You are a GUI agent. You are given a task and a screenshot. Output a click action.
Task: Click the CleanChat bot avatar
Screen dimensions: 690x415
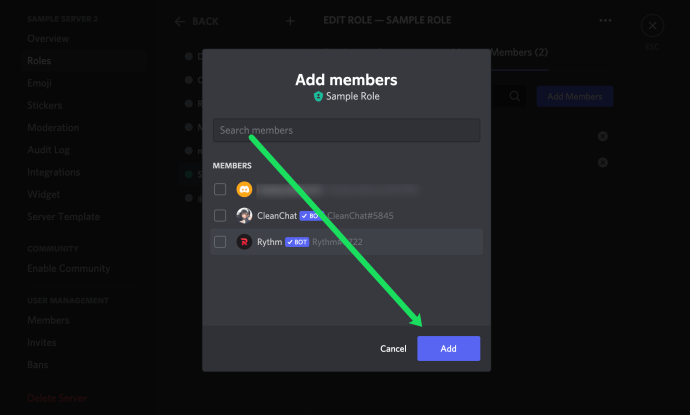pyautogui.click(x=244, y=215)
